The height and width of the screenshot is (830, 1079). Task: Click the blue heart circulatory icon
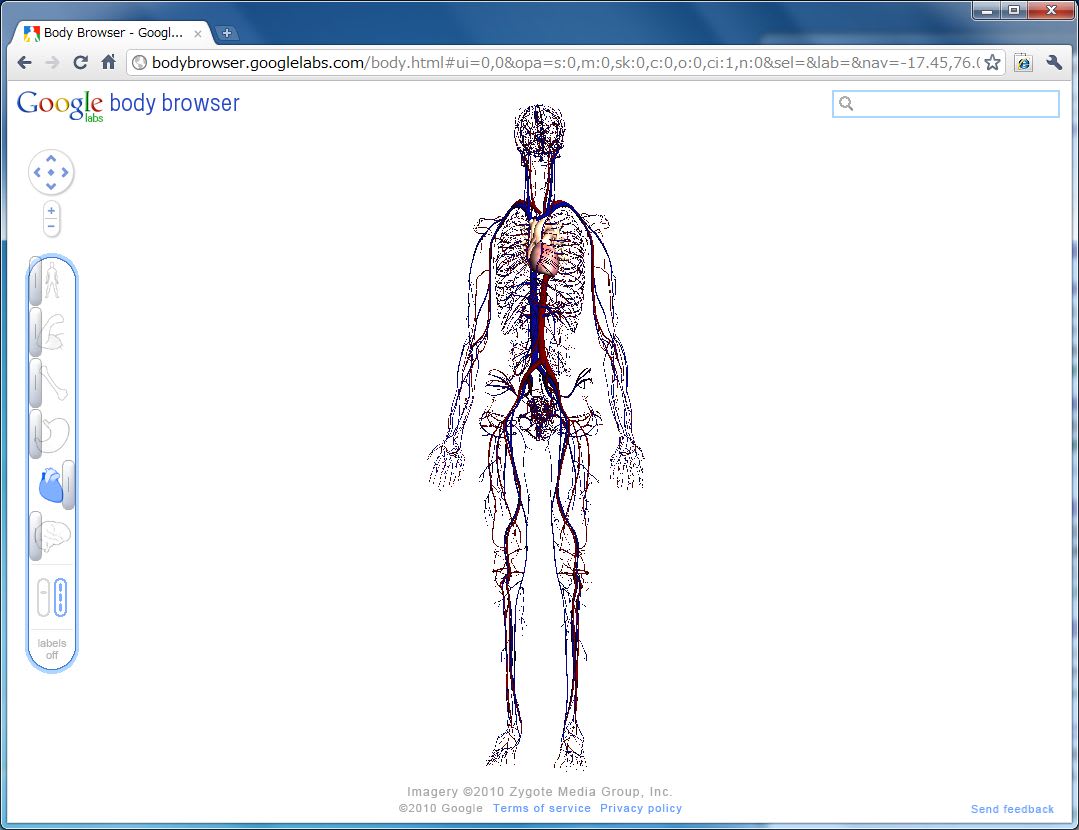pos(50,486)
